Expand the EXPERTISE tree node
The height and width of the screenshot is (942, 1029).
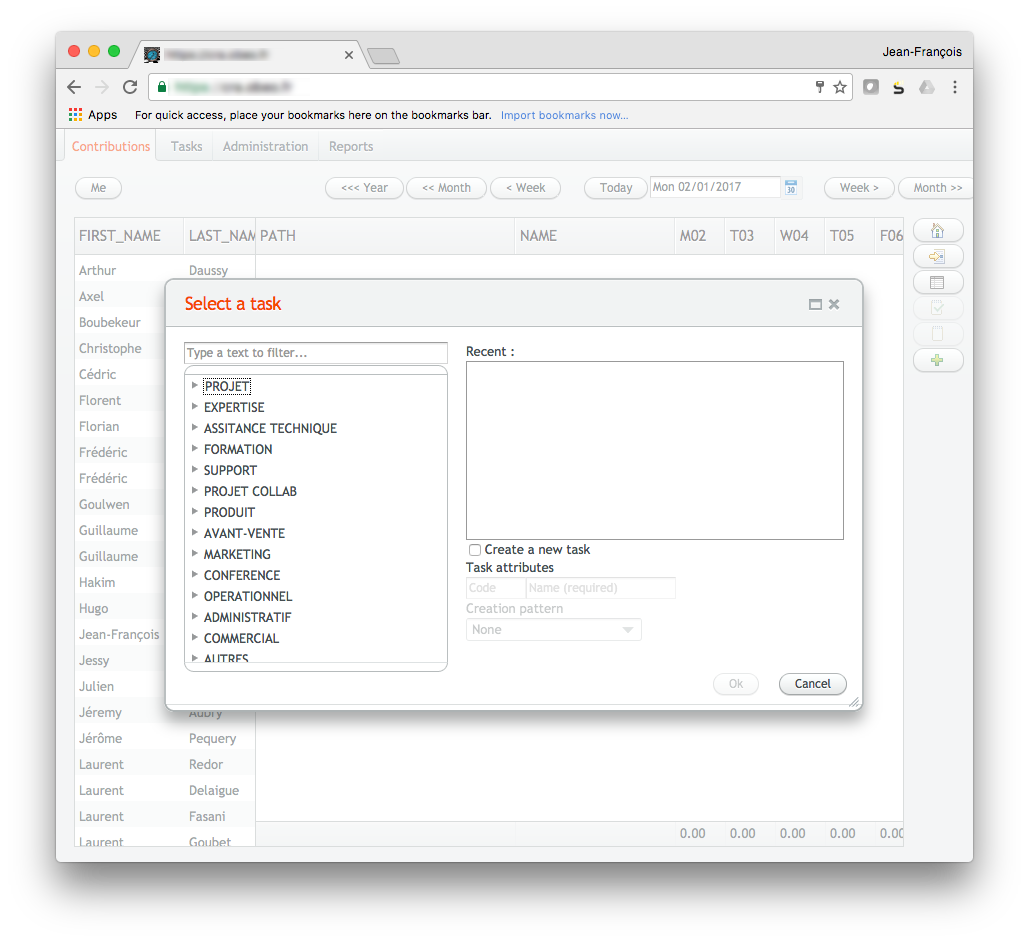click(194, 406)
